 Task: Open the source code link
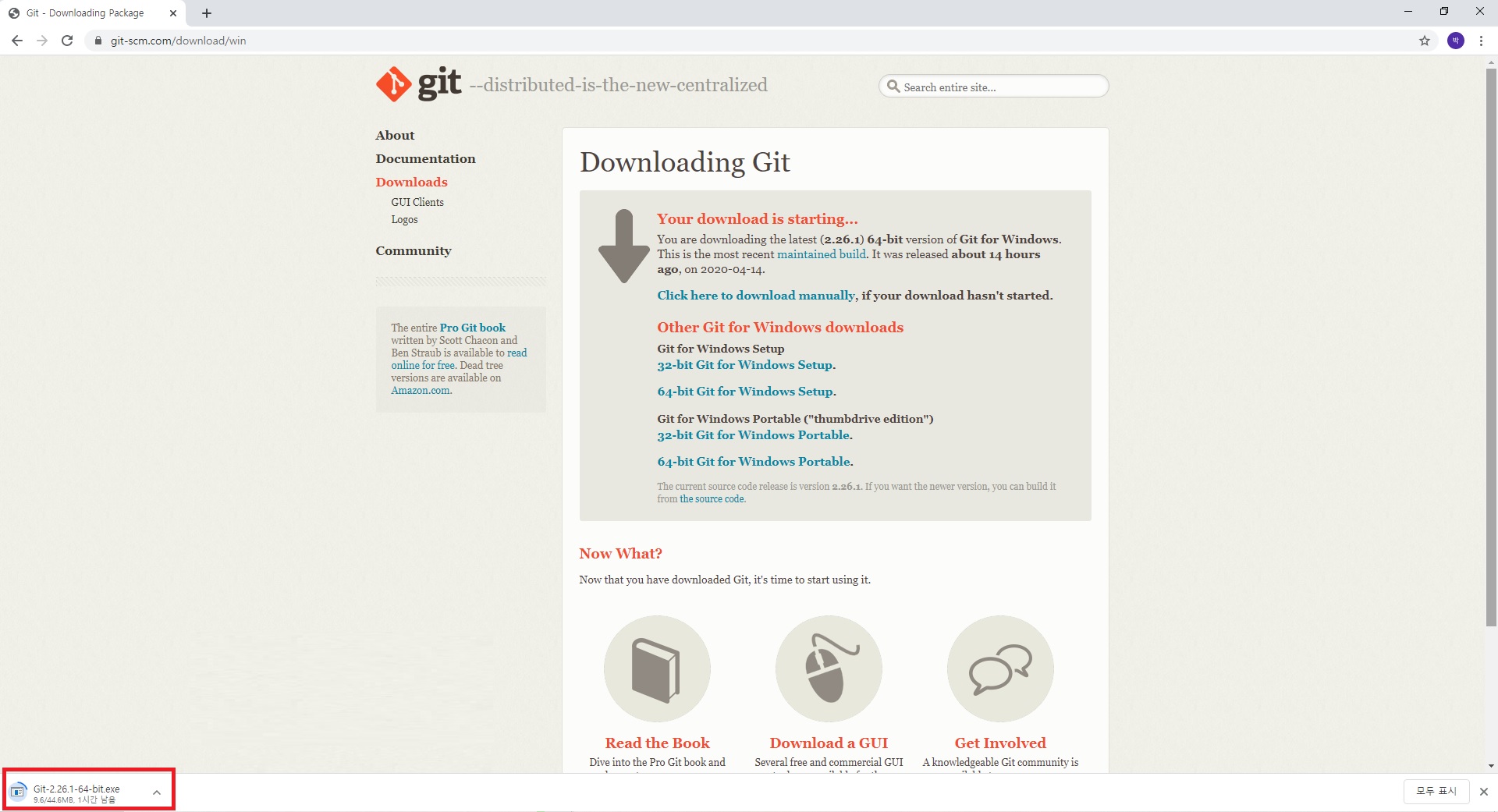[x=712, y=499]
